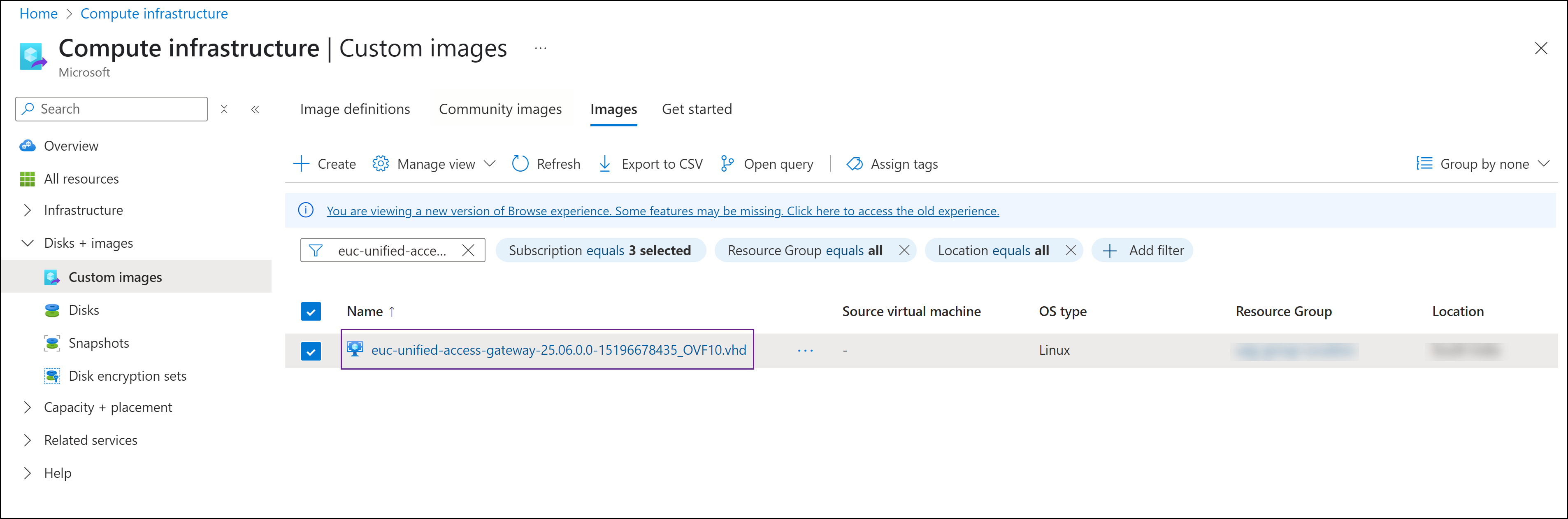1568x519 pixels.
Task: Expand Related services section
Action: (x=28, y=440)
